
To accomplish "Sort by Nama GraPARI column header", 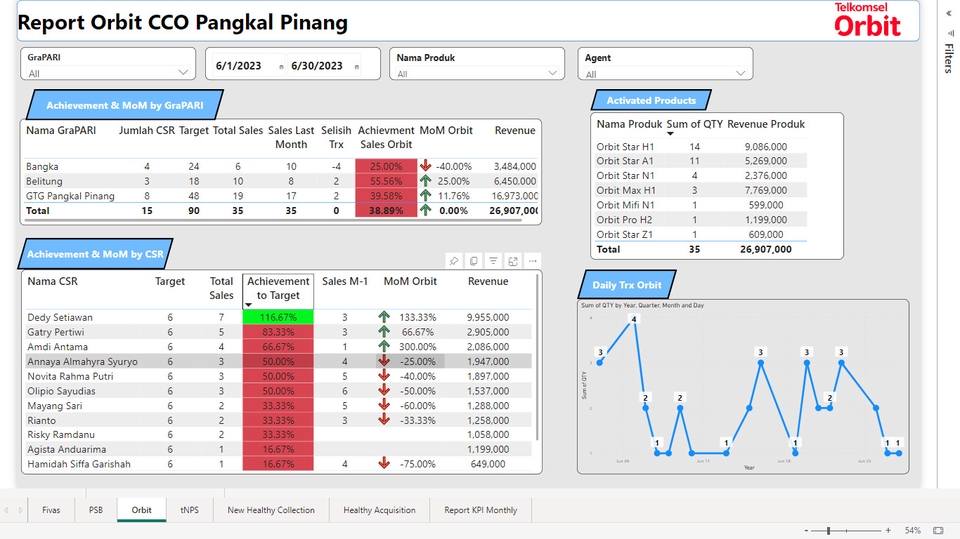I will [61, 130].
